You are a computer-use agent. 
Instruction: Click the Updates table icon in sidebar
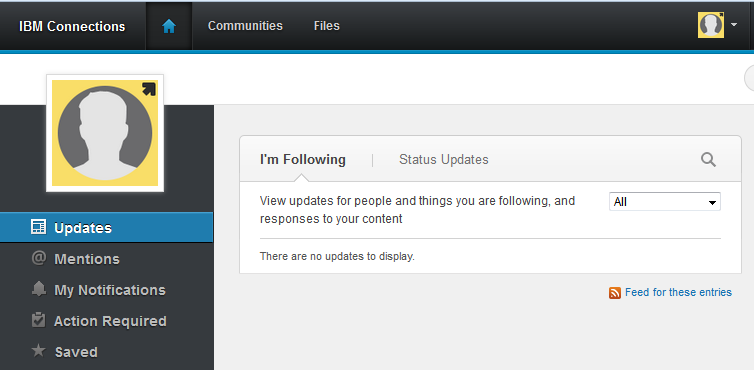(x=38, y=227)
